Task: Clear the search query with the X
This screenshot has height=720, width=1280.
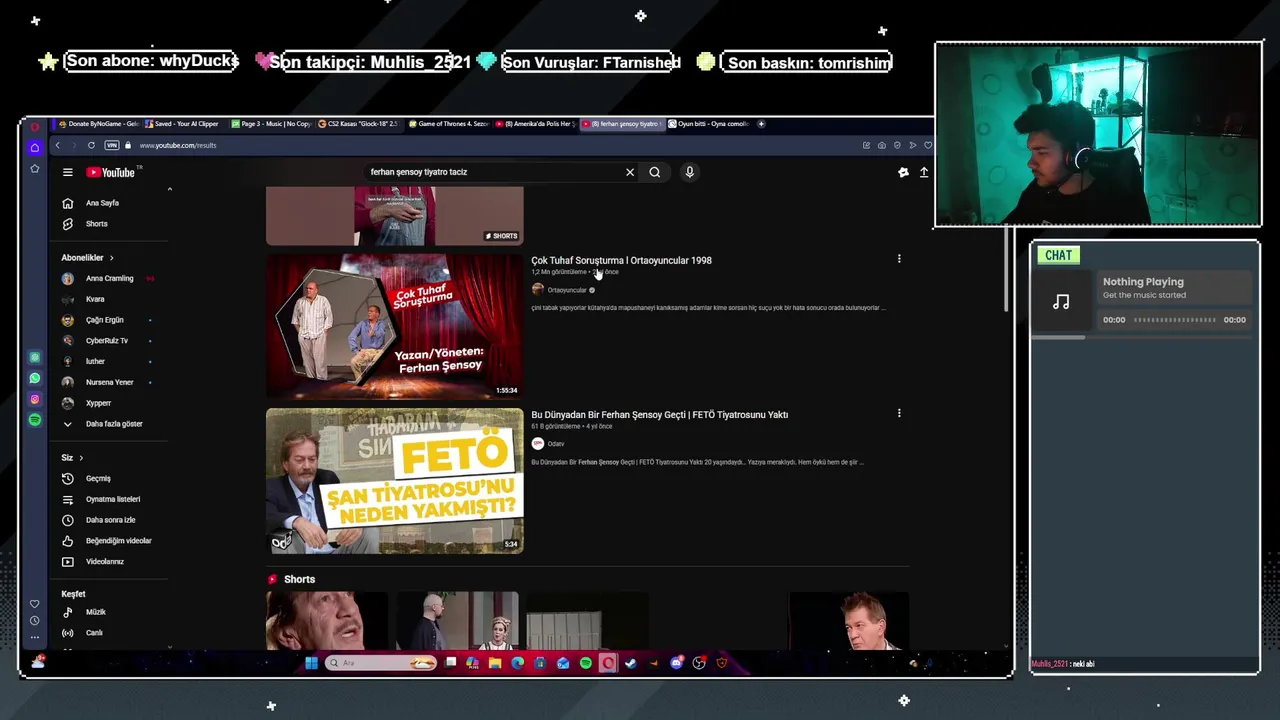Action: (630, 172)
